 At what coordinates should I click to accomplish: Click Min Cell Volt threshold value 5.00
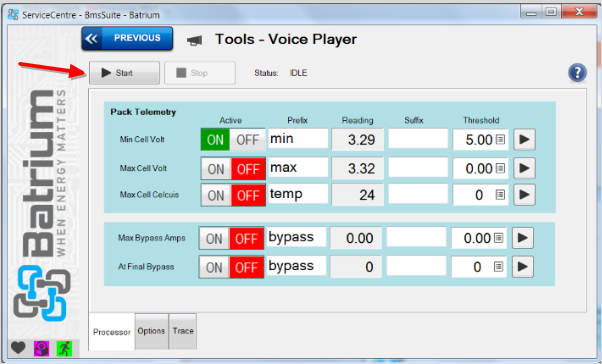479,140
